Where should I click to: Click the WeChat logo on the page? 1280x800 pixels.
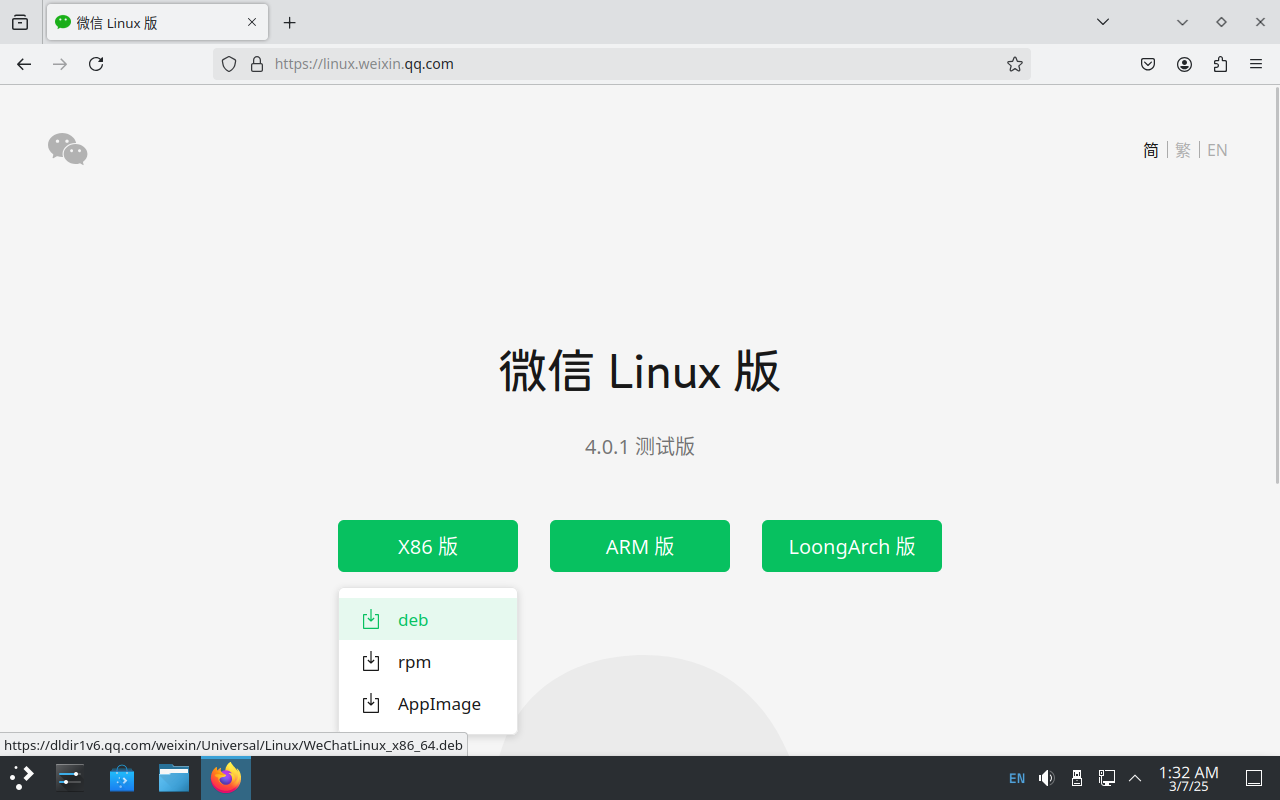[x=68, y=149]
